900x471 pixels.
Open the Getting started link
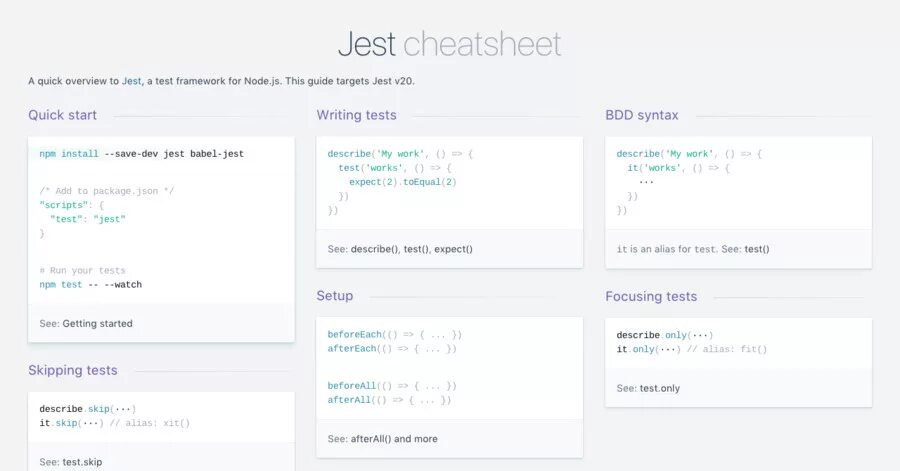point(98,324)
